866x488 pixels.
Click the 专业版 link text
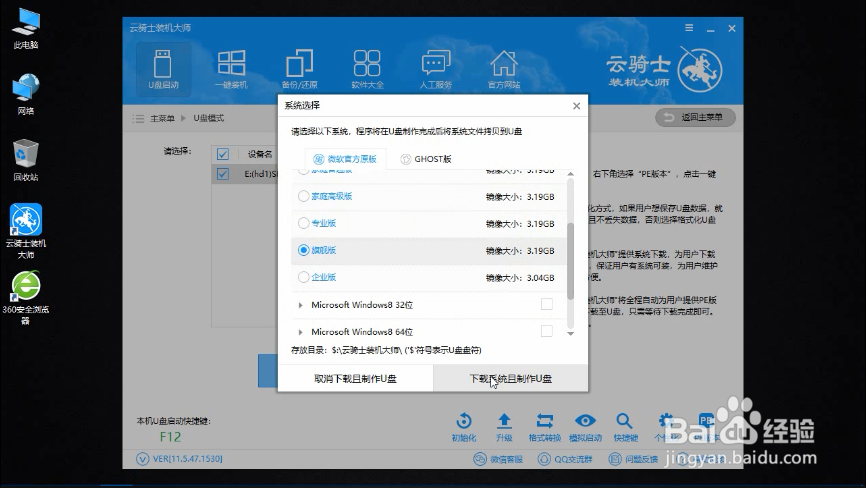(324, 223)
